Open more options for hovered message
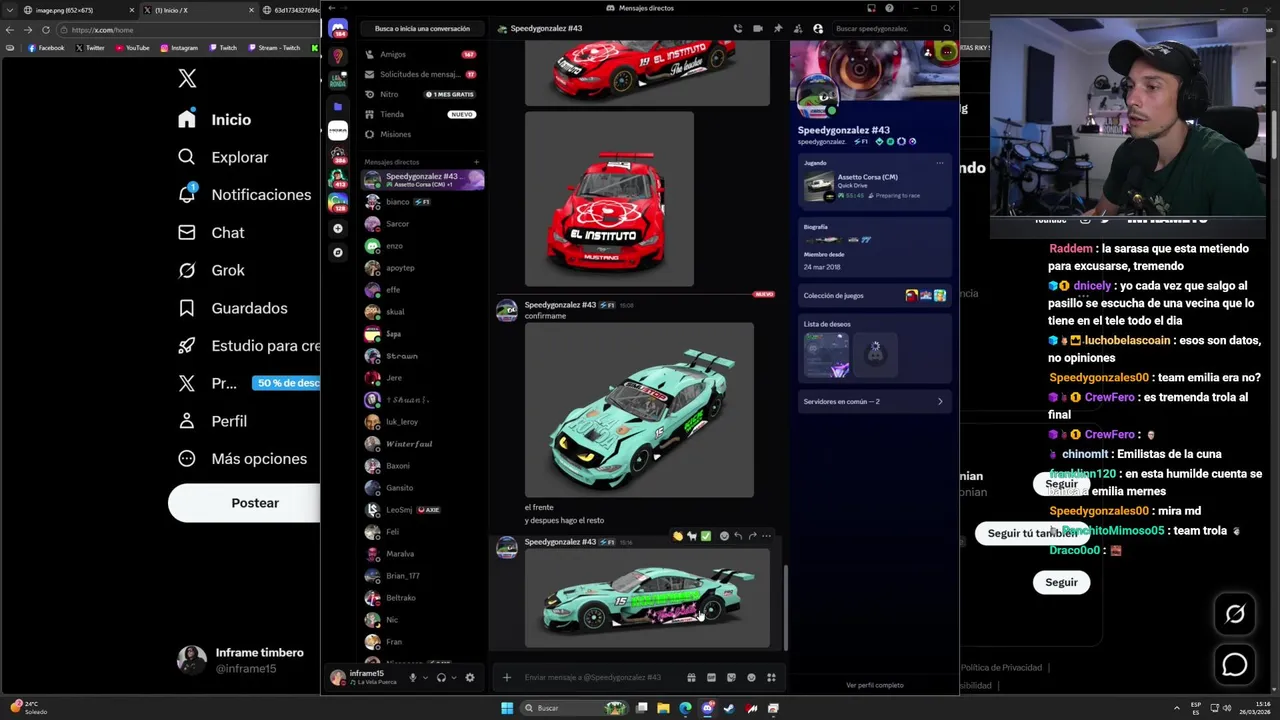 [x=766, y=536]
